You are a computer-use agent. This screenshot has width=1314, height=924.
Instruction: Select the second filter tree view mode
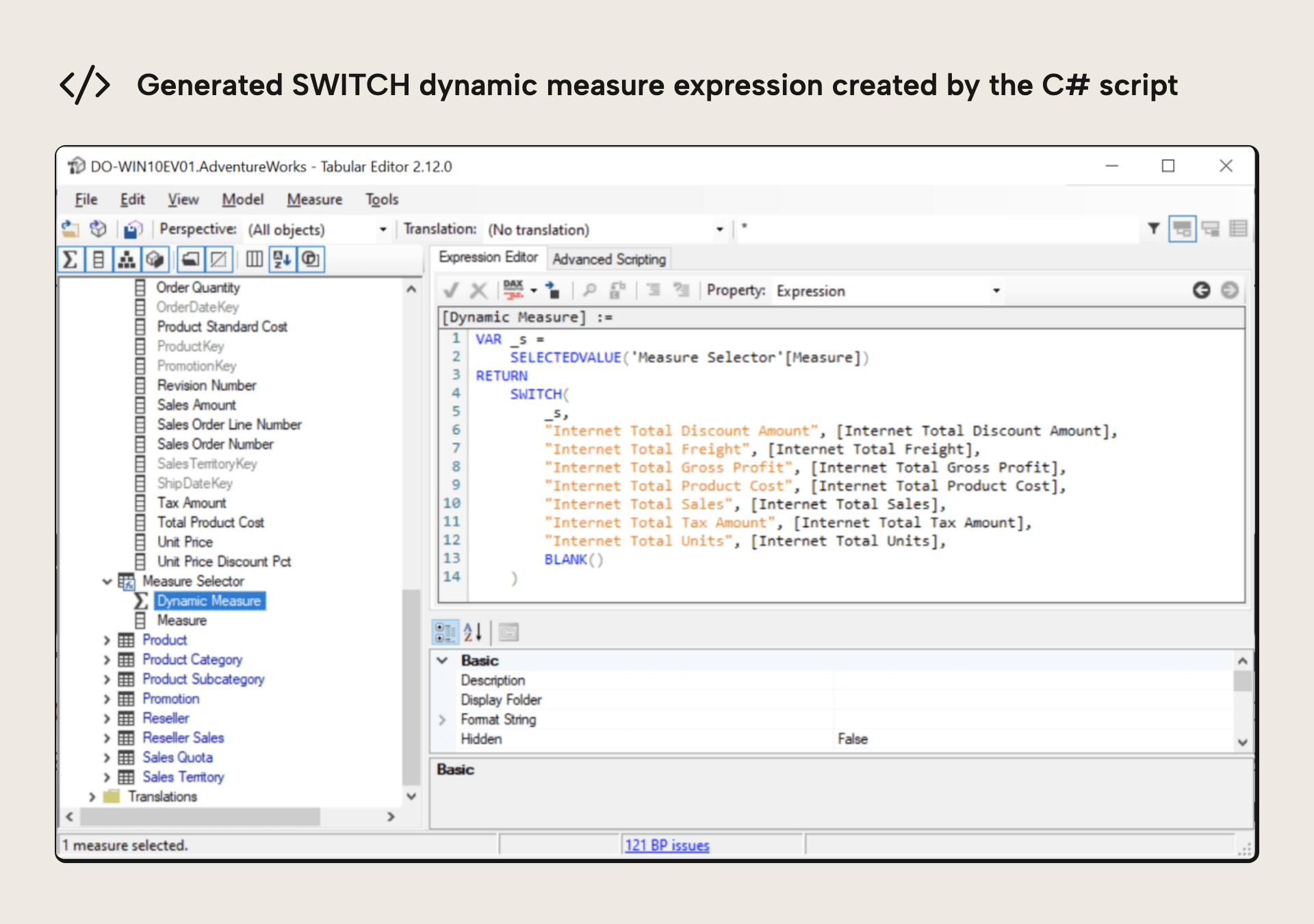[1211, 229]
